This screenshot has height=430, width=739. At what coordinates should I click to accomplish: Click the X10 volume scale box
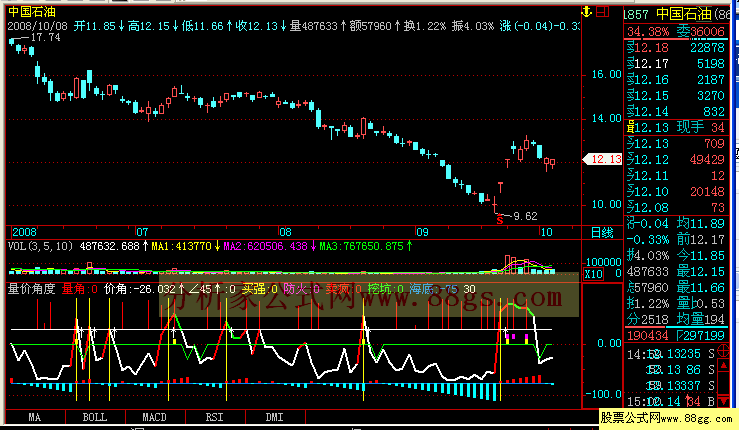pyautogui.click(x=593, y=274)
